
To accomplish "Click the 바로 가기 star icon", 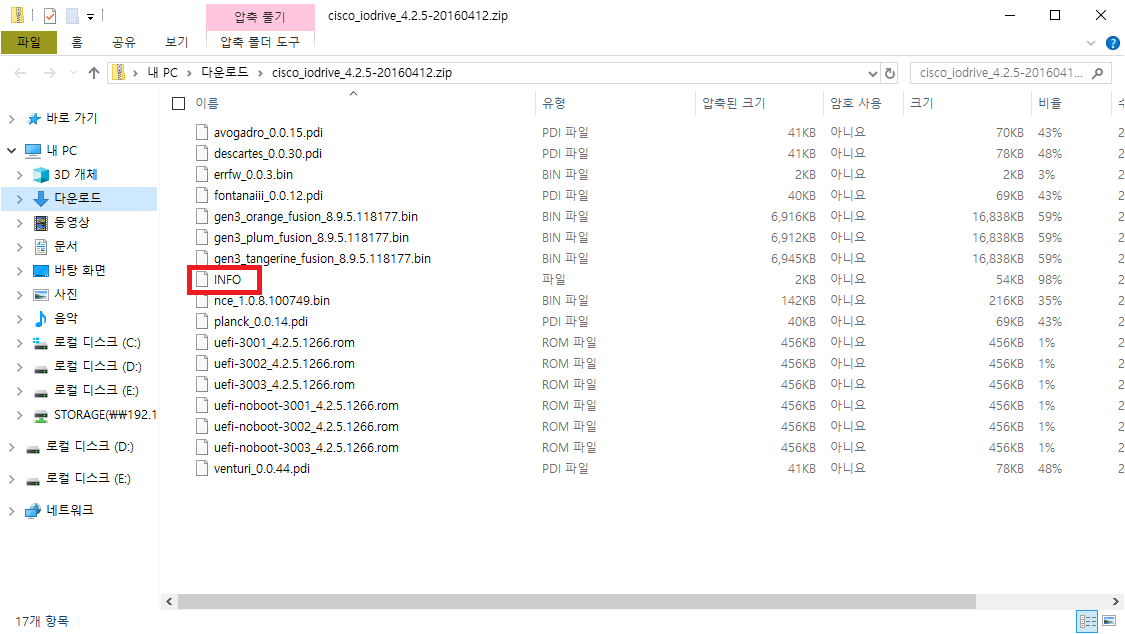I will click(x=33, y=118).
